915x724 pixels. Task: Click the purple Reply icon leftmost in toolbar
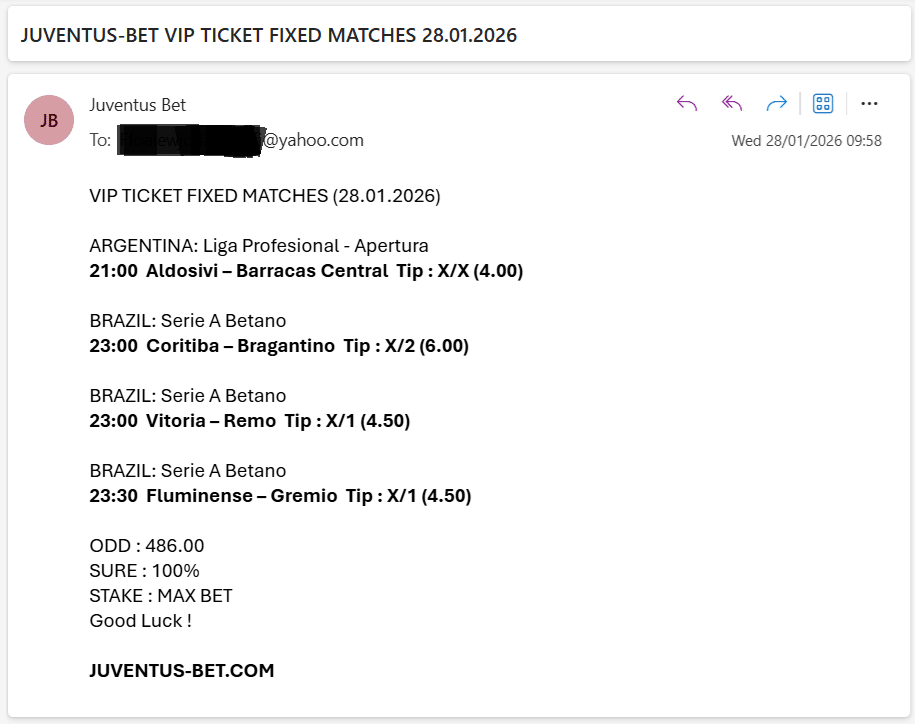coord(686,103)
